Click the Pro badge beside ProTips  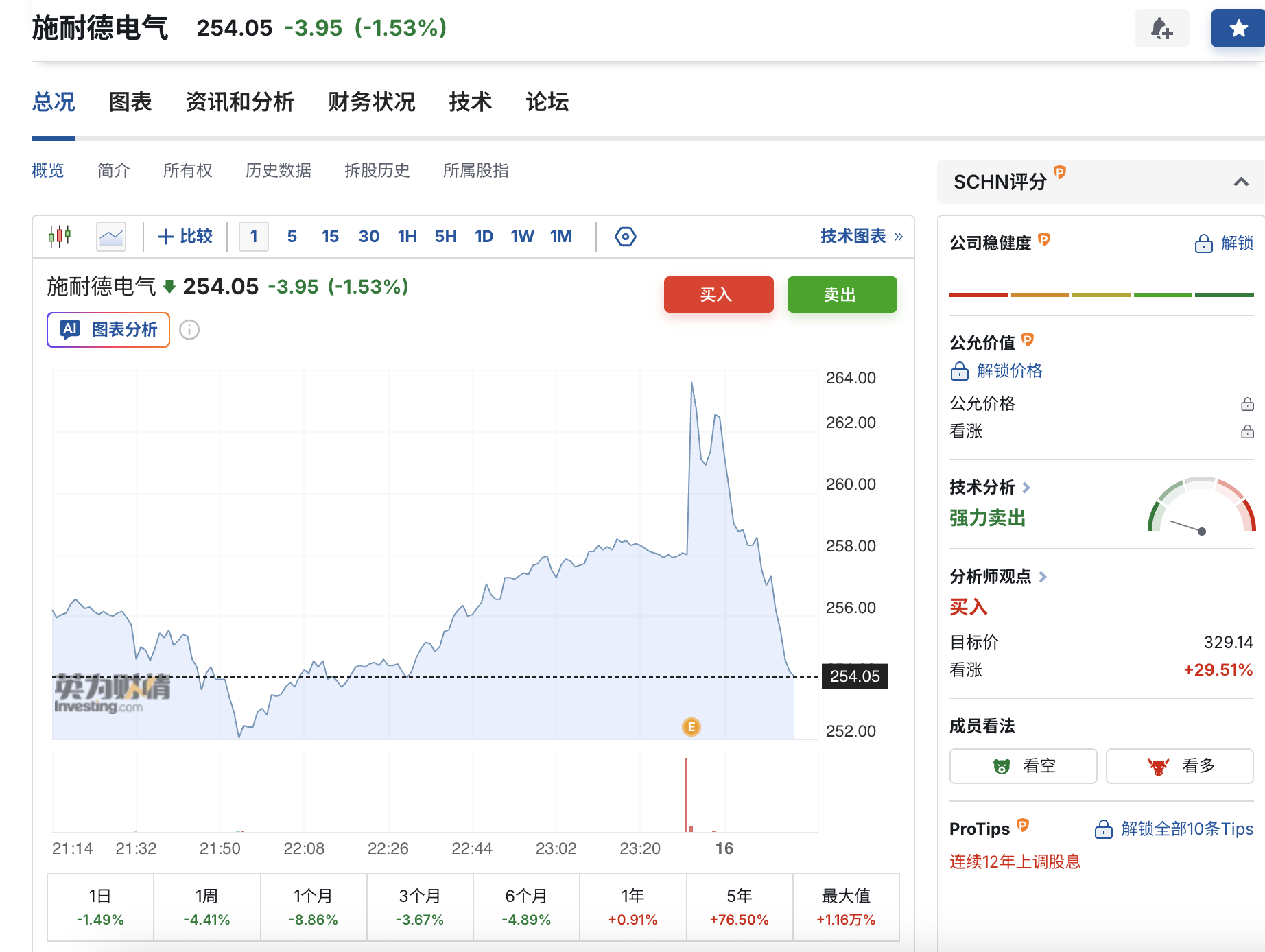tap(1023, 825)
